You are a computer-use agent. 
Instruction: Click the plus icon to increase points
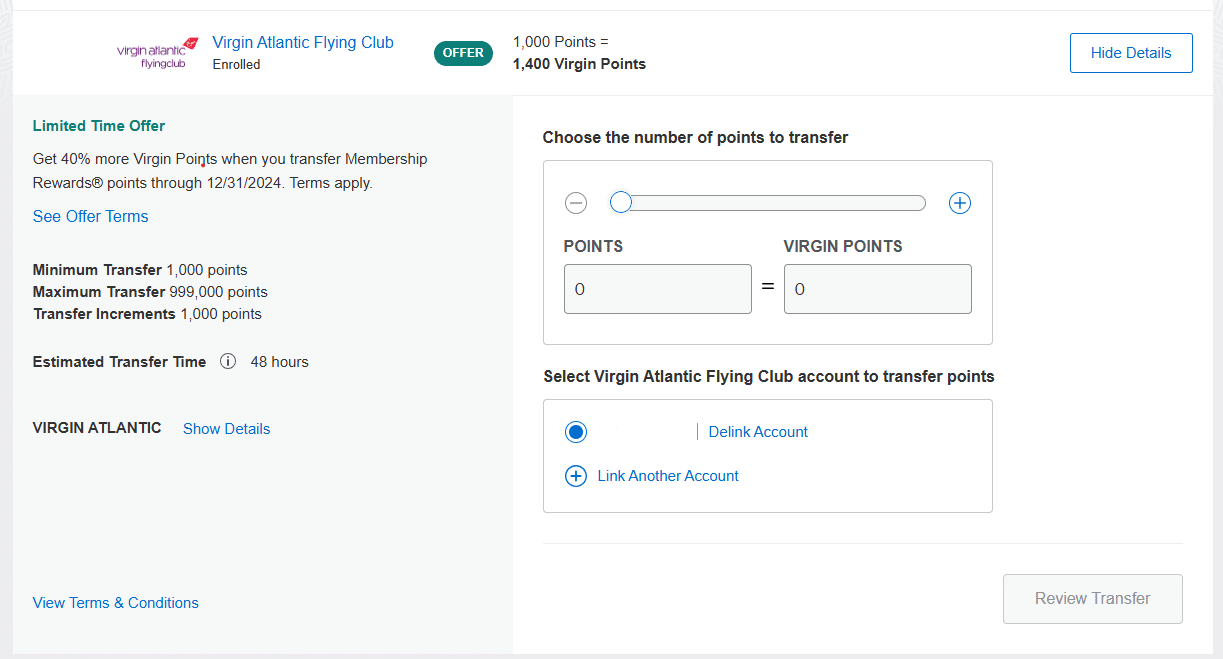click(x=960, y=203)
